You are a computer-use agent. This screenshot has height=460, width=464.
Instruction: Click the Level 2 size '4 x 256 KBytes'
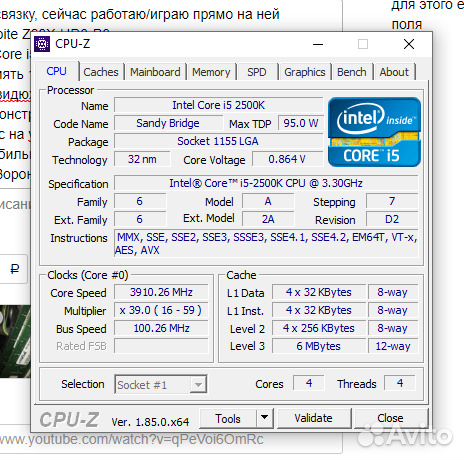(319, 328)
